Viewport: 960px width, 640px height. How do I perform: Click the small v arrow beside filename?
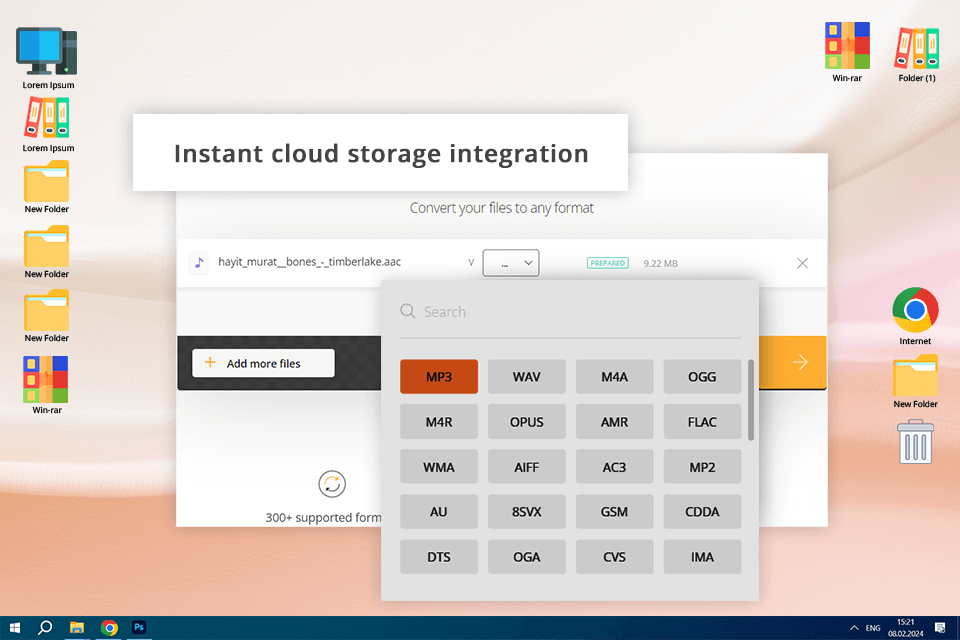coord(471,262)
